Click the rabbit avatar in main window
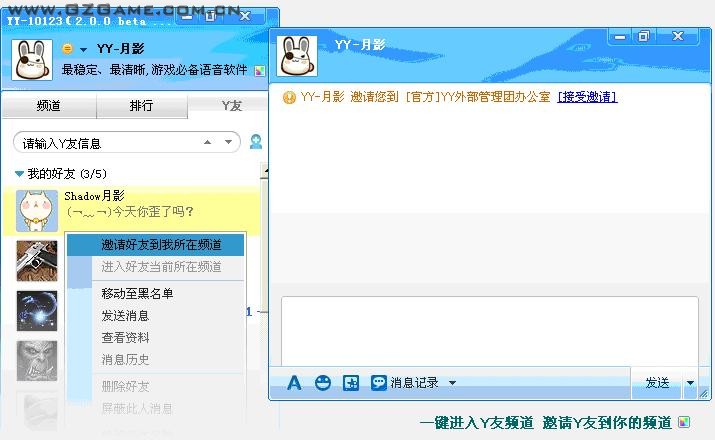Screen dimensions: 715x440 (x=31, y=60)
